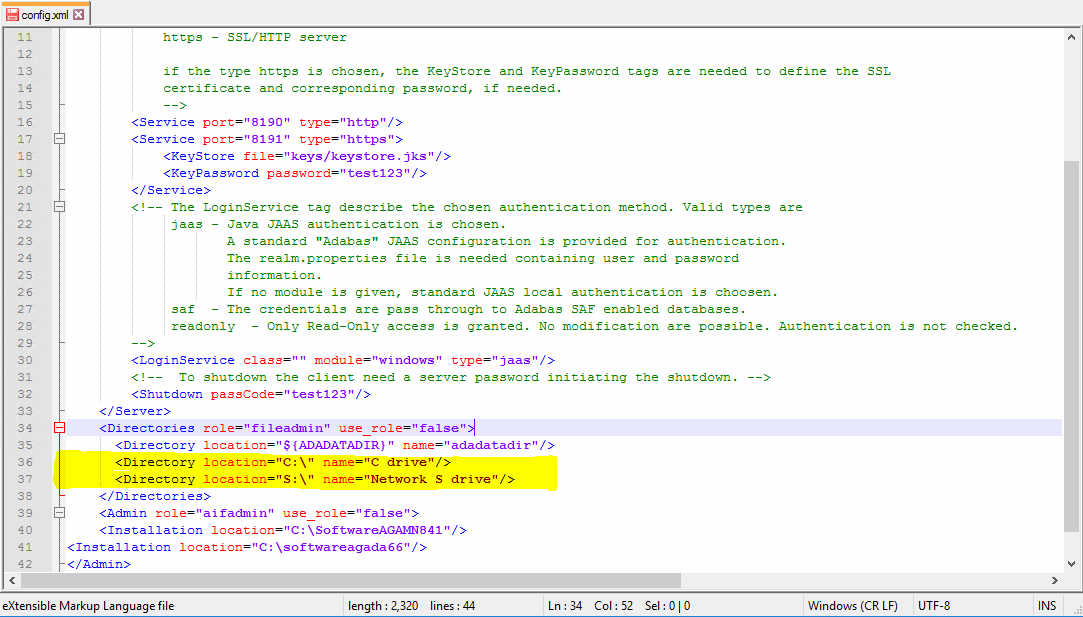Collapse the Admin block fold at line 39

59,513
